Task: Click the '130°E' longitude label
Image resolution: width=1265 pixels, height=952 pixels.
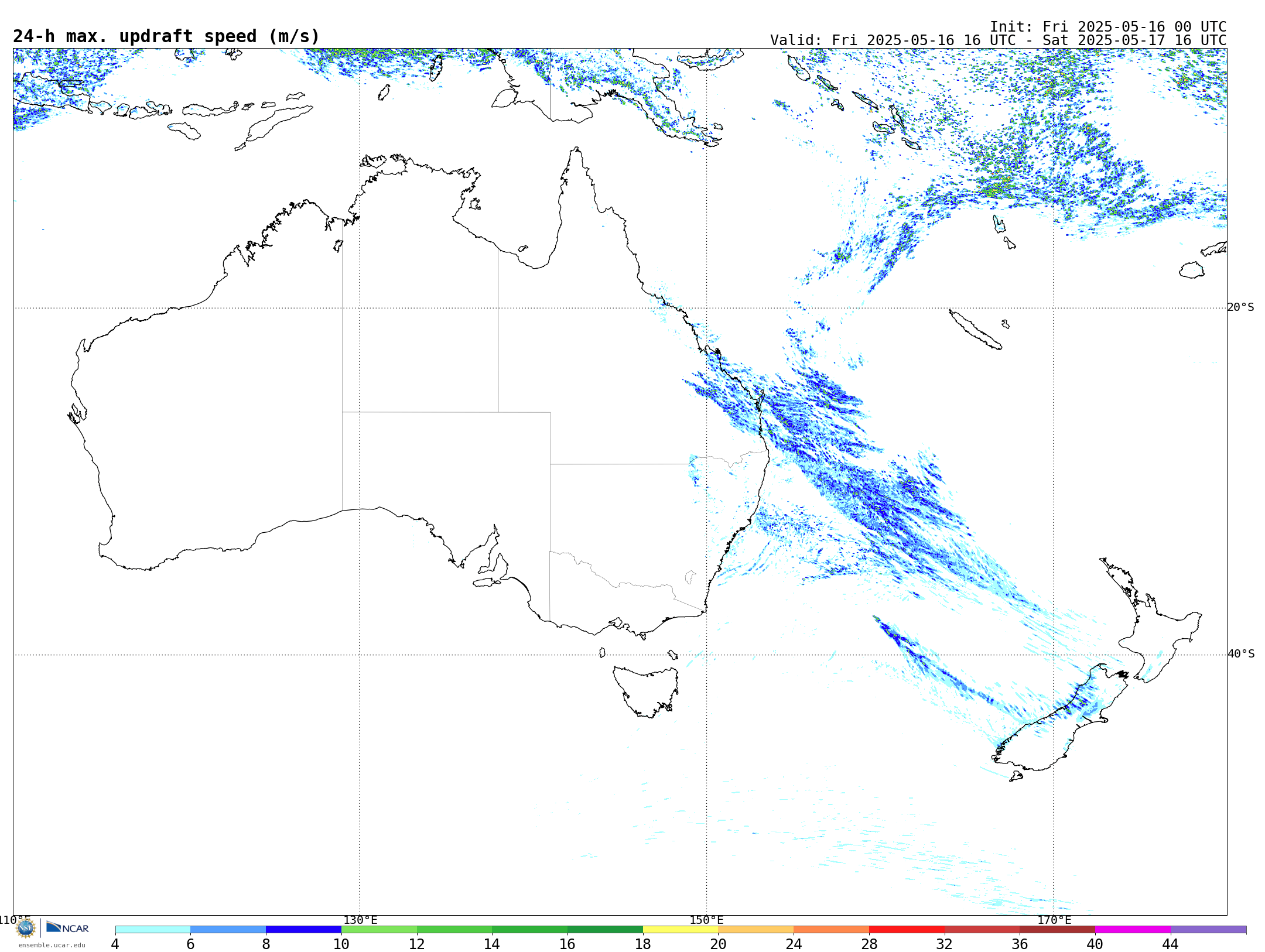Action: 360,920
